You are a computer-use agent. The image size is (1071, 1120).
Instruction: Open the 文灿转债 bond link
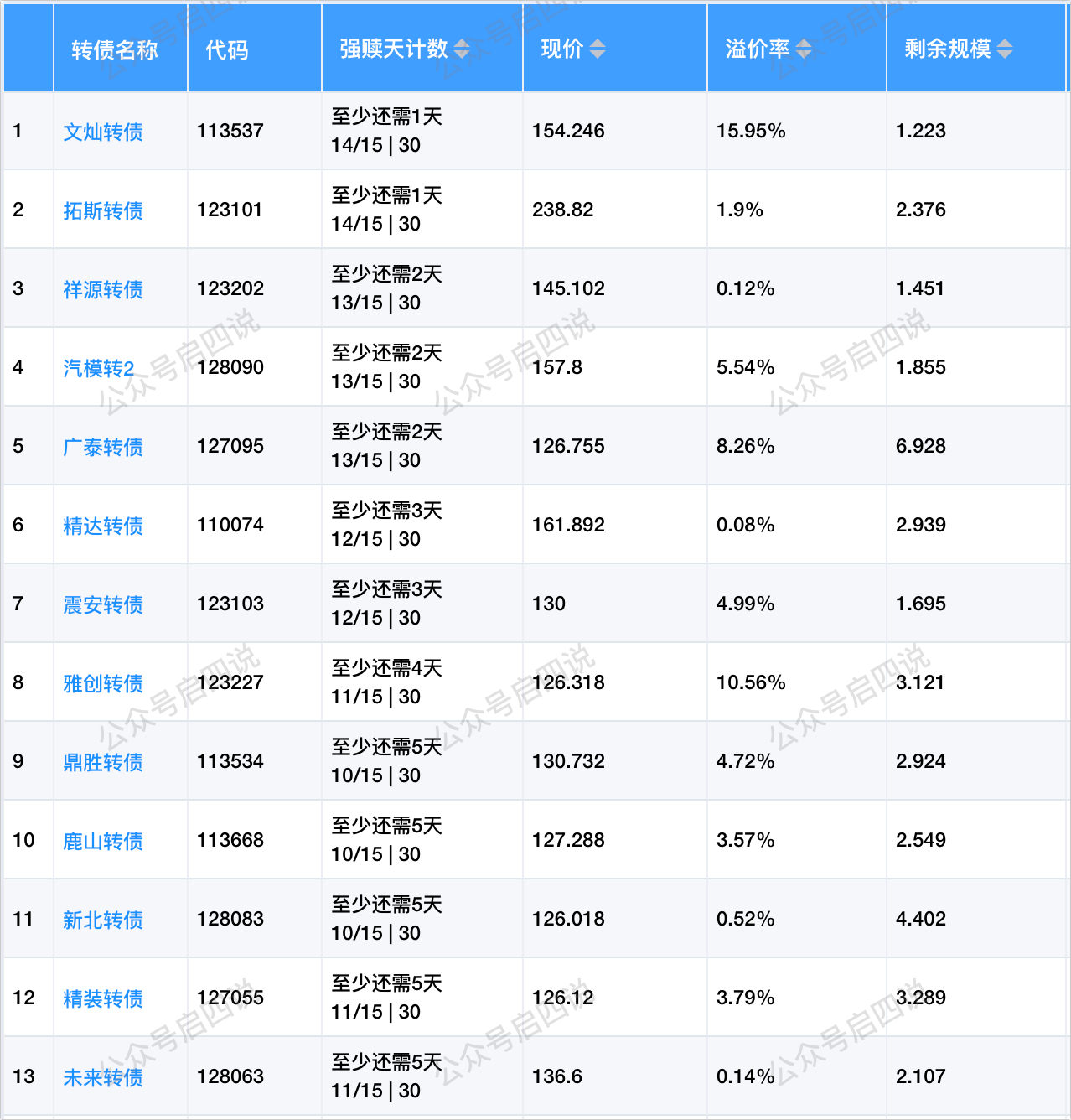pyautogui.click(x=103, y=132)
